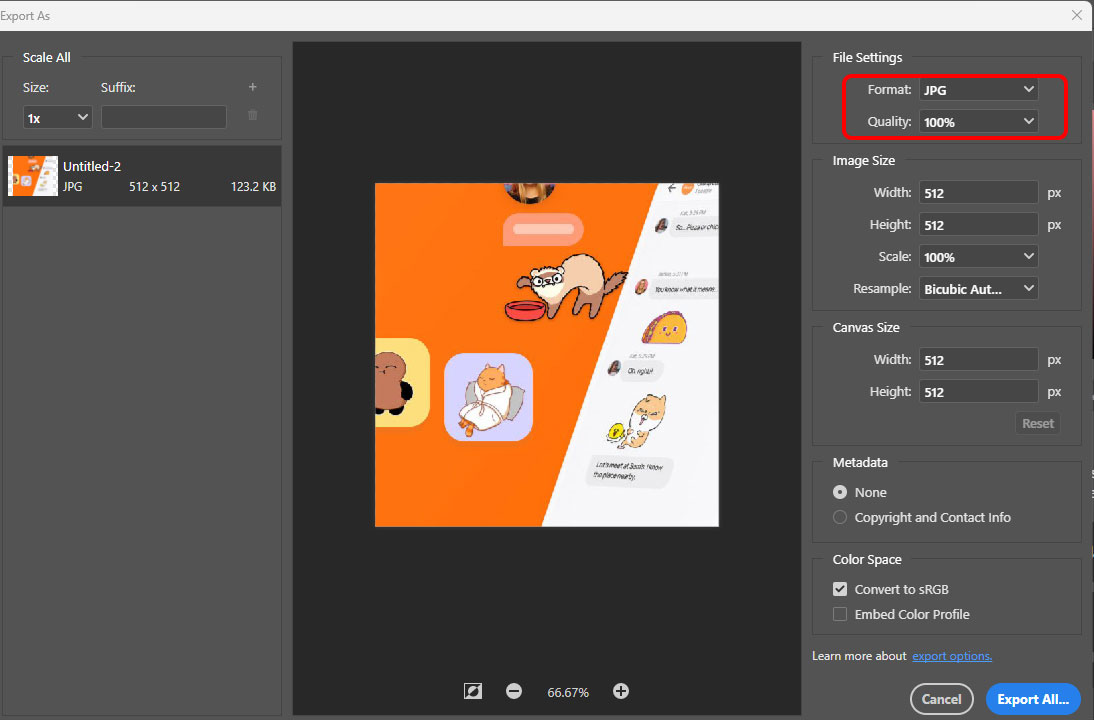Open the Quality dropdown set to 100%

pos(978,122)
